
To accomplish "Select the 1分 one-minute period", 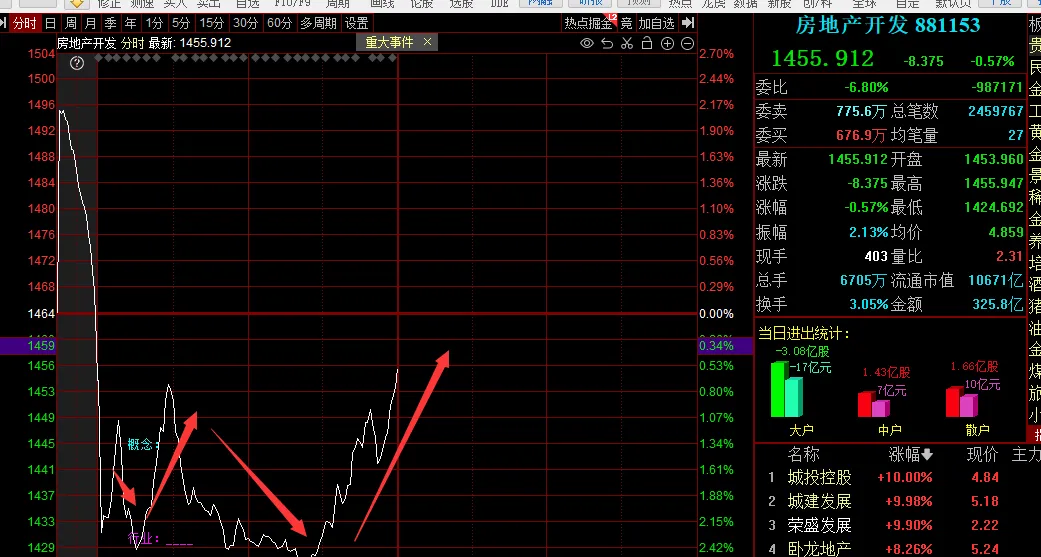I will pyautogui.click(x=154, y=24).
